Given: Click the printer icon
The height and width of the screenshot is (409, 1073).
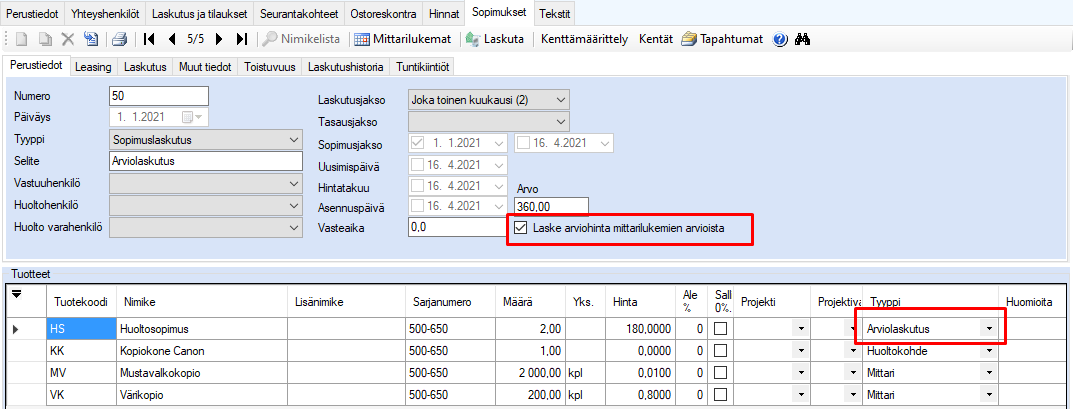Looking at the screenshot, I should click(120, 39).
